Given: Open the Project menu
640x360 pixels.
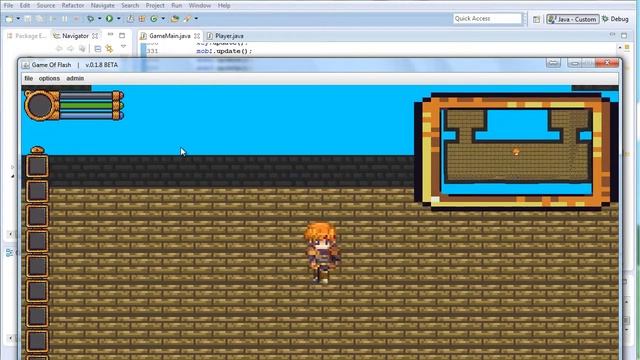Looking at the screenshot, I should point(155,6).
